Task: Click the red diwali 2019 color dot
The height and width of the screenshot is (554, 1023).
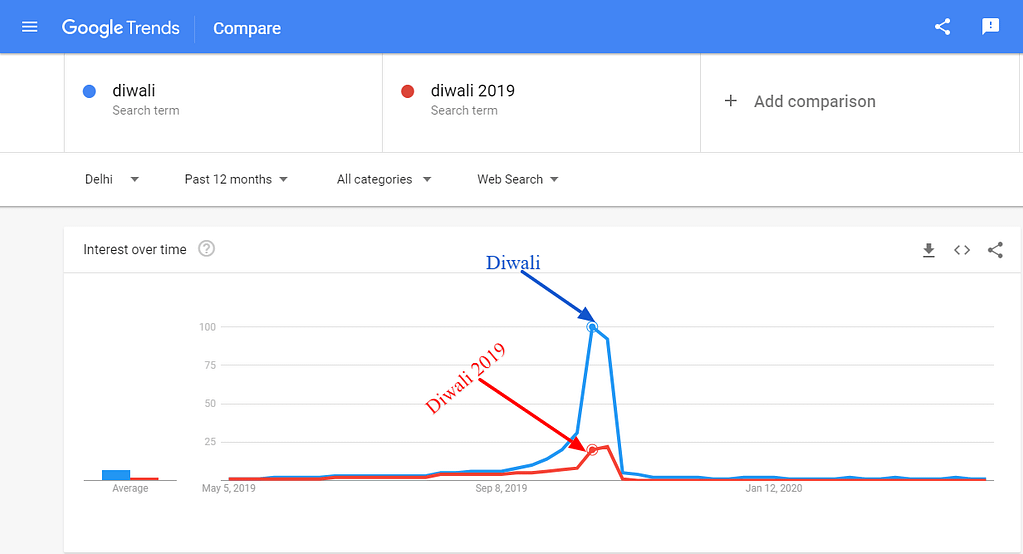Action: (408, 91)
